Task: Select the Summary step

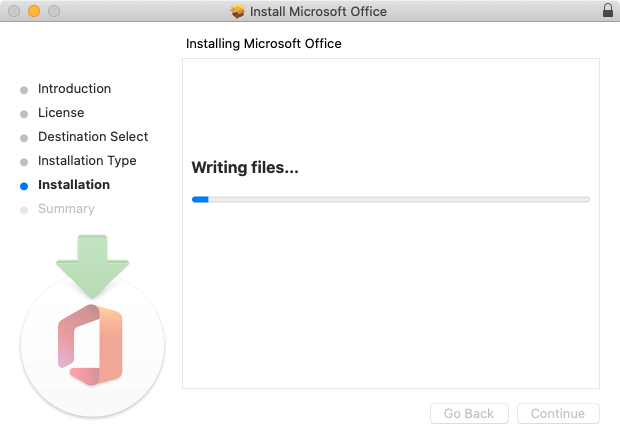Action: (x=66, y=209)
